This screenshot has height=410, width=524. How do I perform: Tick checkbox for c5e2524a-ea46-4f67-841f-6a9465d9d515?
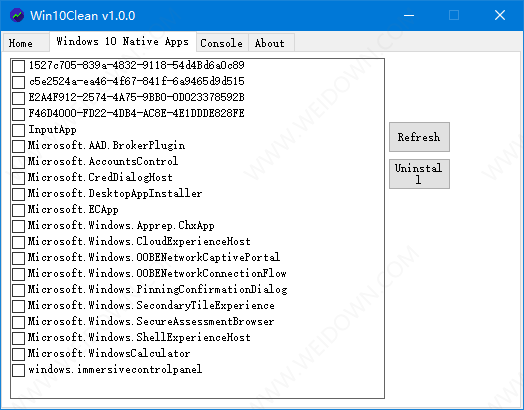click(18, 82)
